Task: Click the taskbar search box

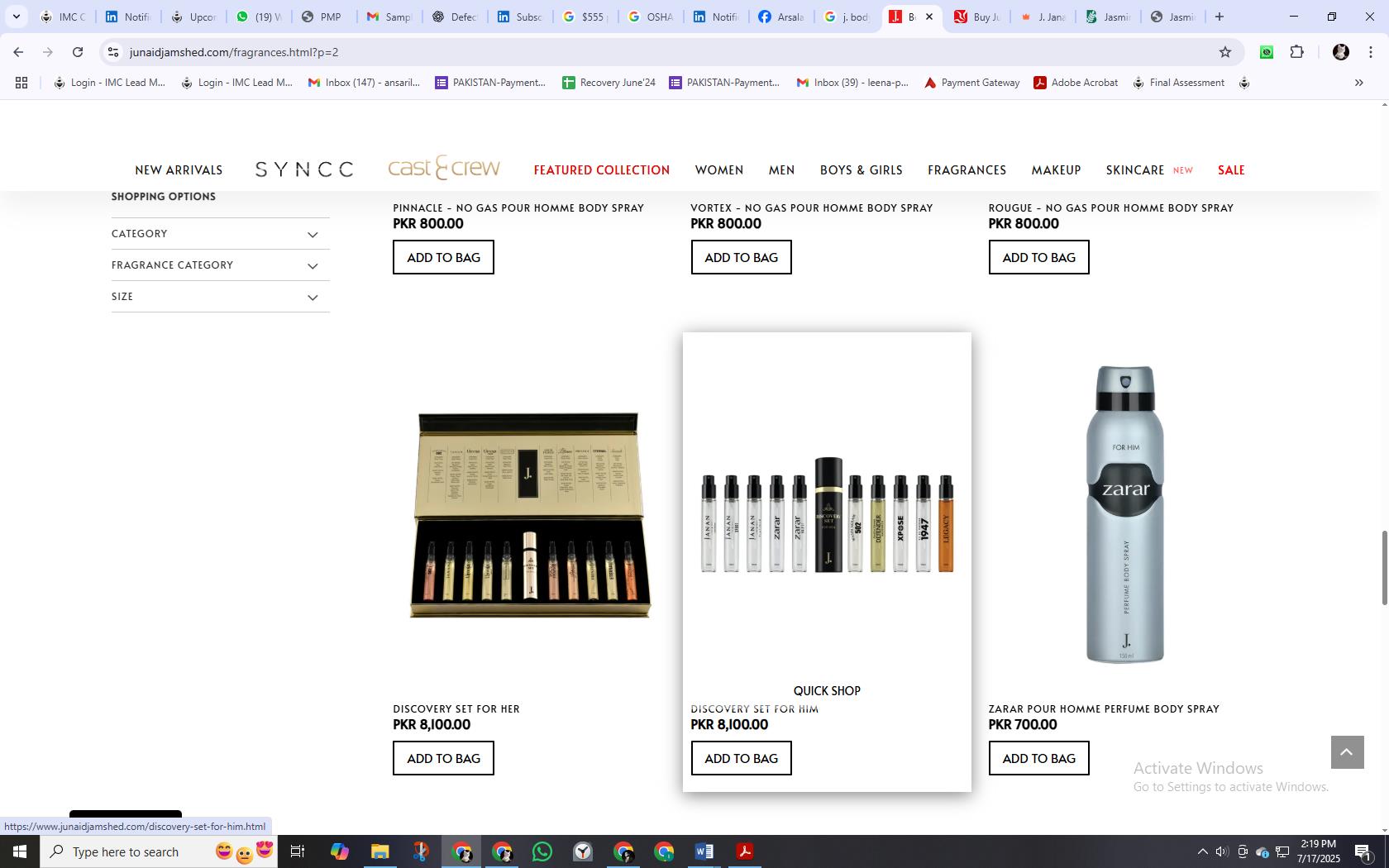Action: point(159,851)
